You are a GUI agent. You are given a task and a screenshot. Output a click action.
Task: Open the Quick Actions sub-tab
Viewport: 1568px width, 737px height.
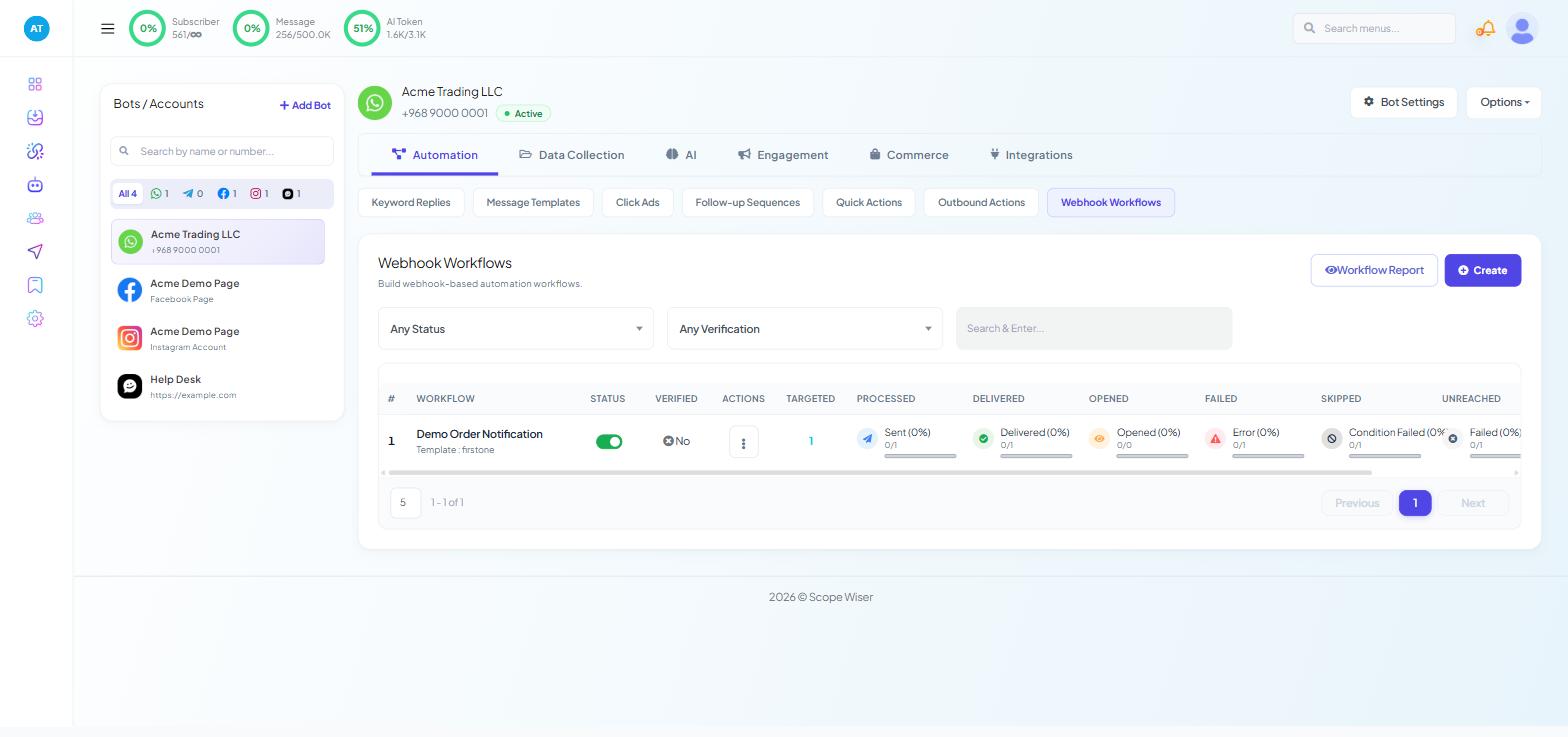(869, 202)
